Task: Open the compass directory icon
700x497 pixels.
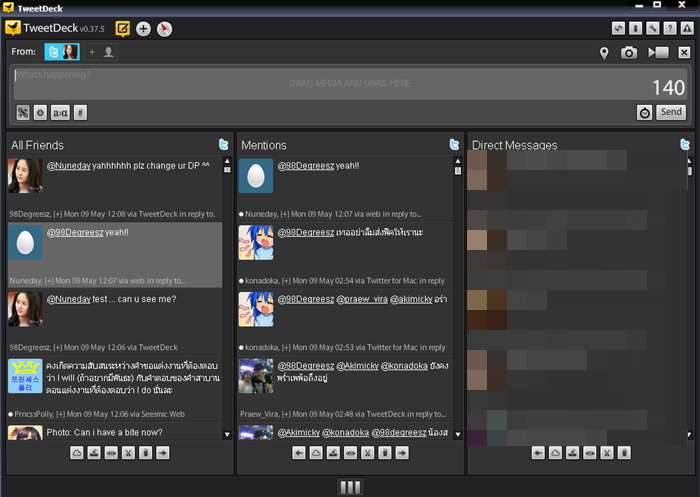Action: pos(164,29)
